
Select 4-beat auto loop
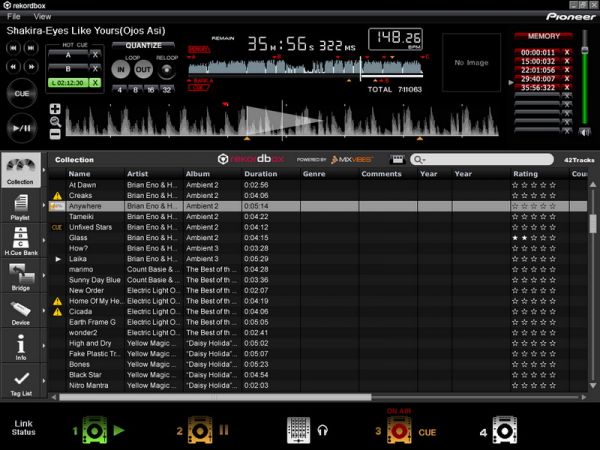120,90
